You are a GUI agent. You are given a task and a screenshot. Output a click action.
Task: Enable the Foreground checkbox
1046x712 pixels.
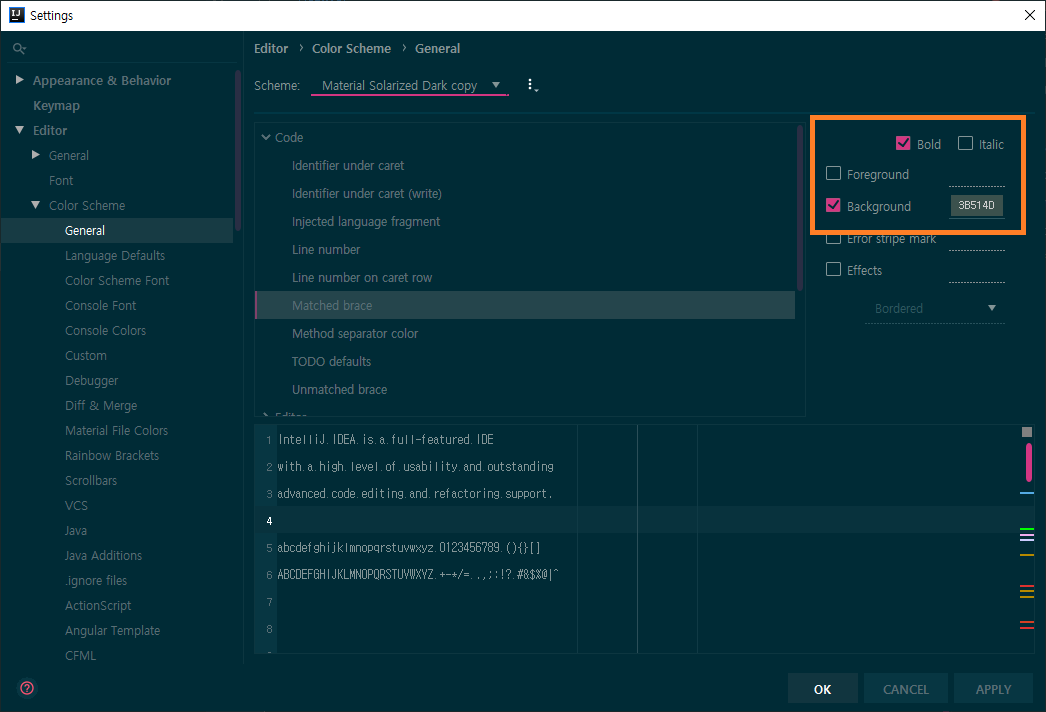[833, 173]
